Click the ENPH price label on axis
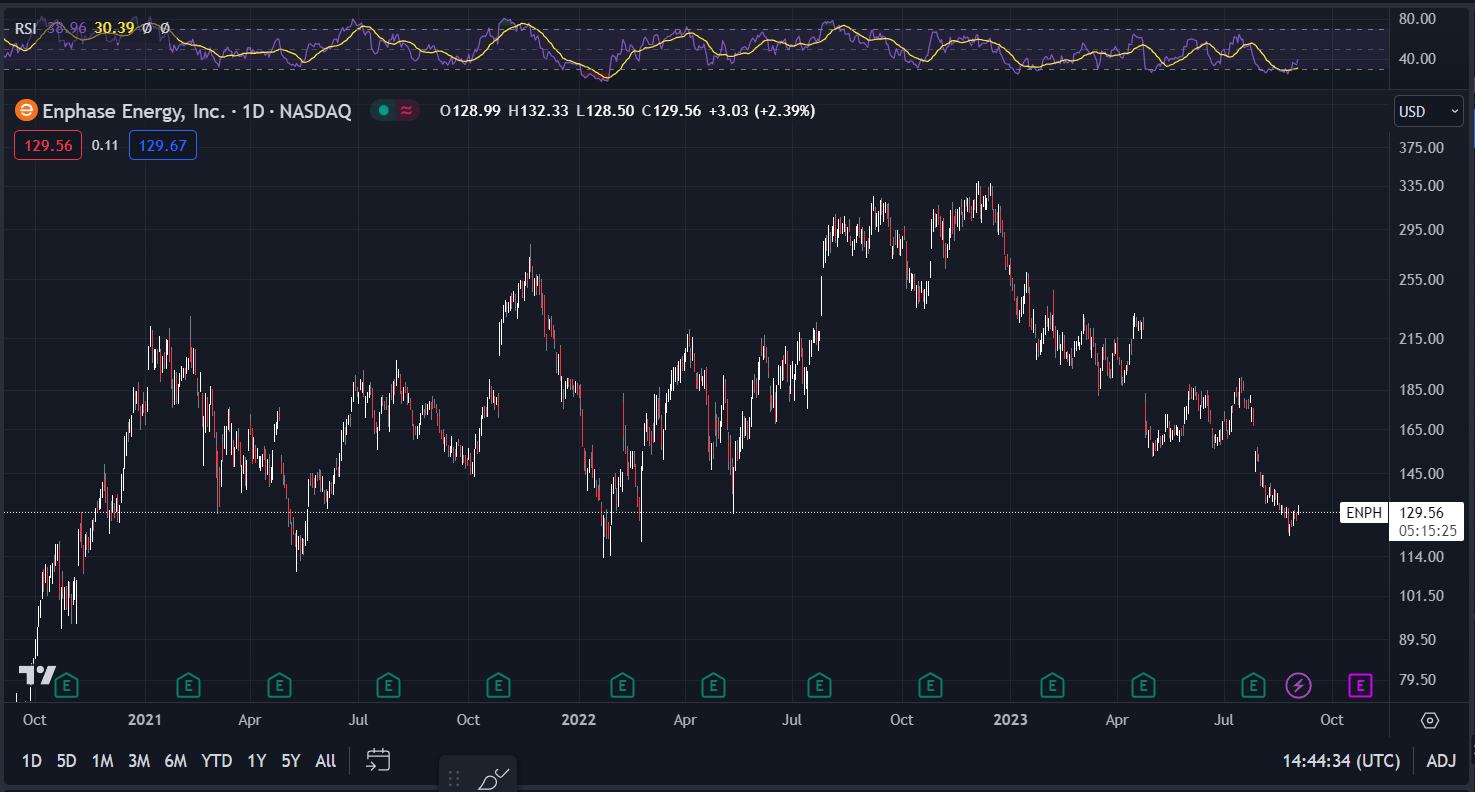The image size is (1475, 792). (1364, 513)
